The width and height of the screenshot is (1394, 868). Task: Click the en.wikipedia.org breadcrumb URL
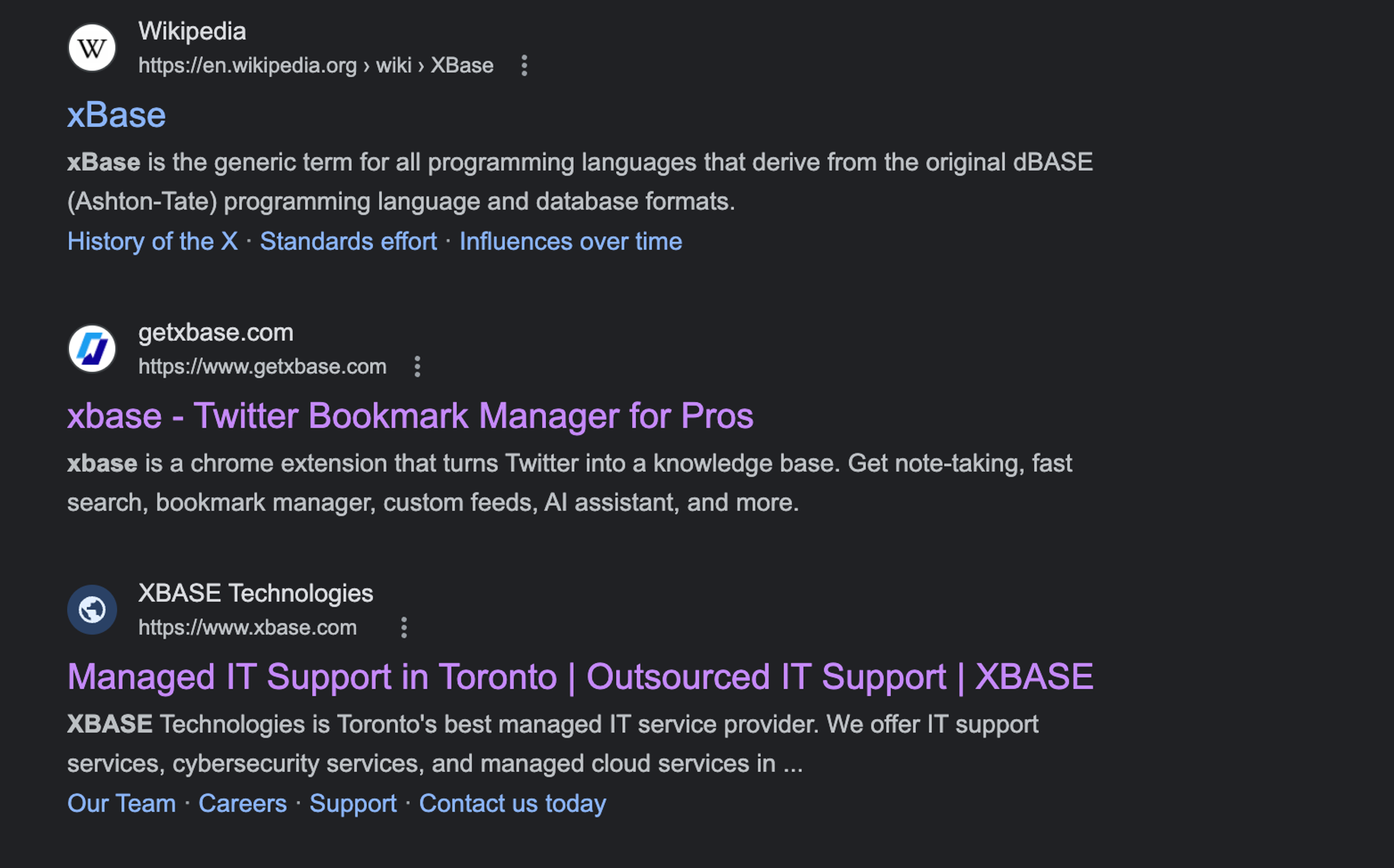pos(316,65)
